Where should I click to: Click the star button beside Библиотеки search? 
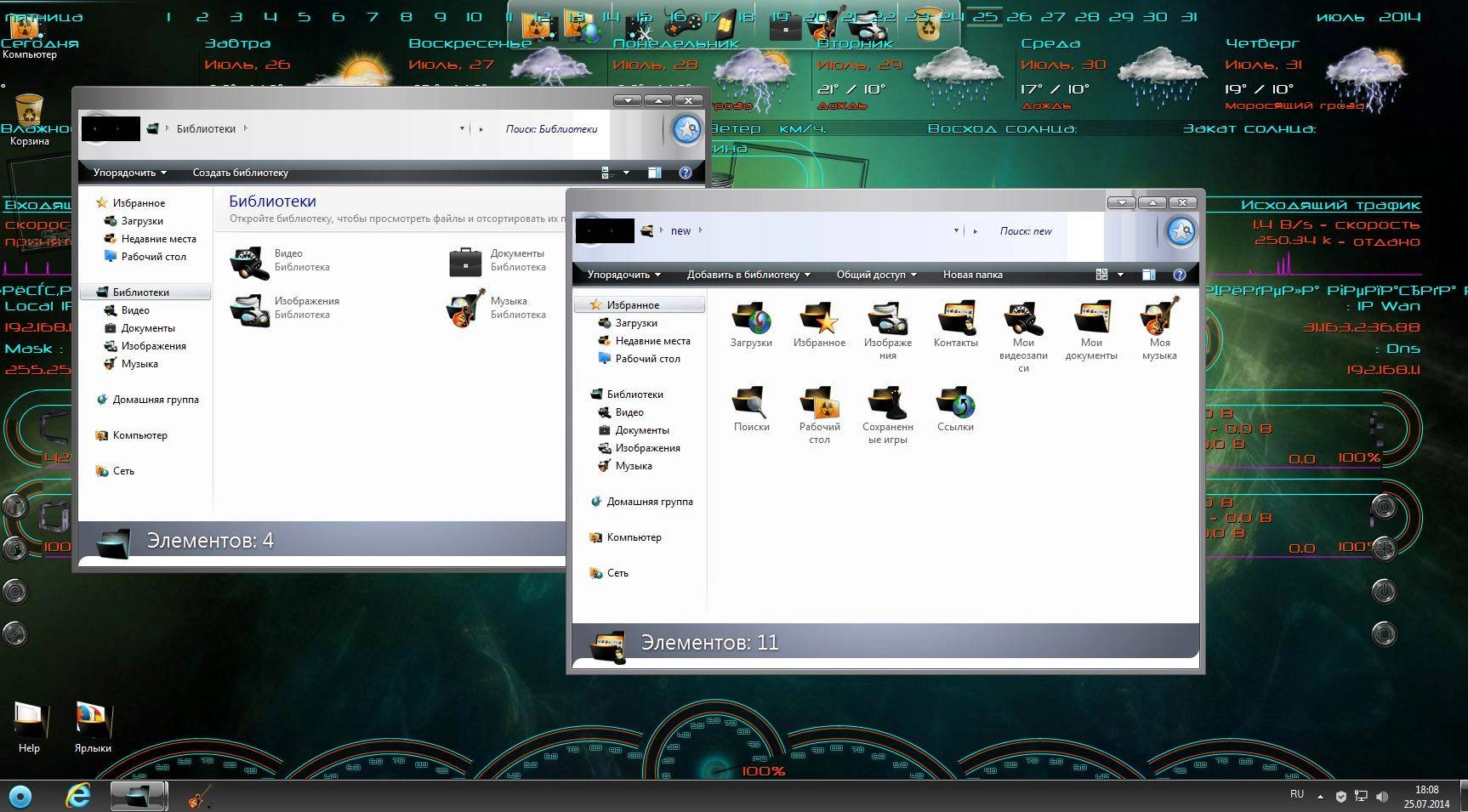[x=686, y=129]
